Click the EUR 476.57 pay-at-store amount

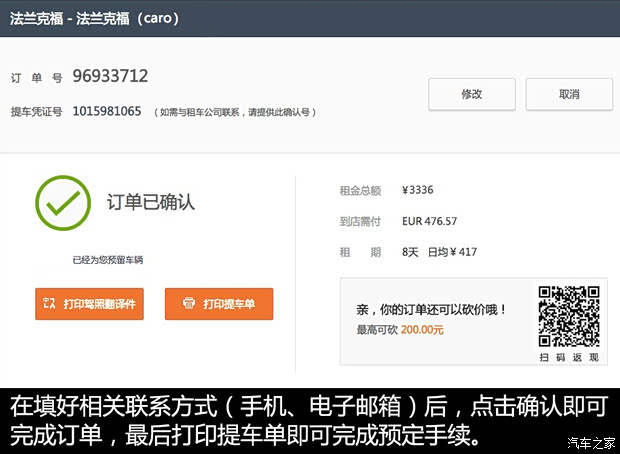[x=429, y=221]
